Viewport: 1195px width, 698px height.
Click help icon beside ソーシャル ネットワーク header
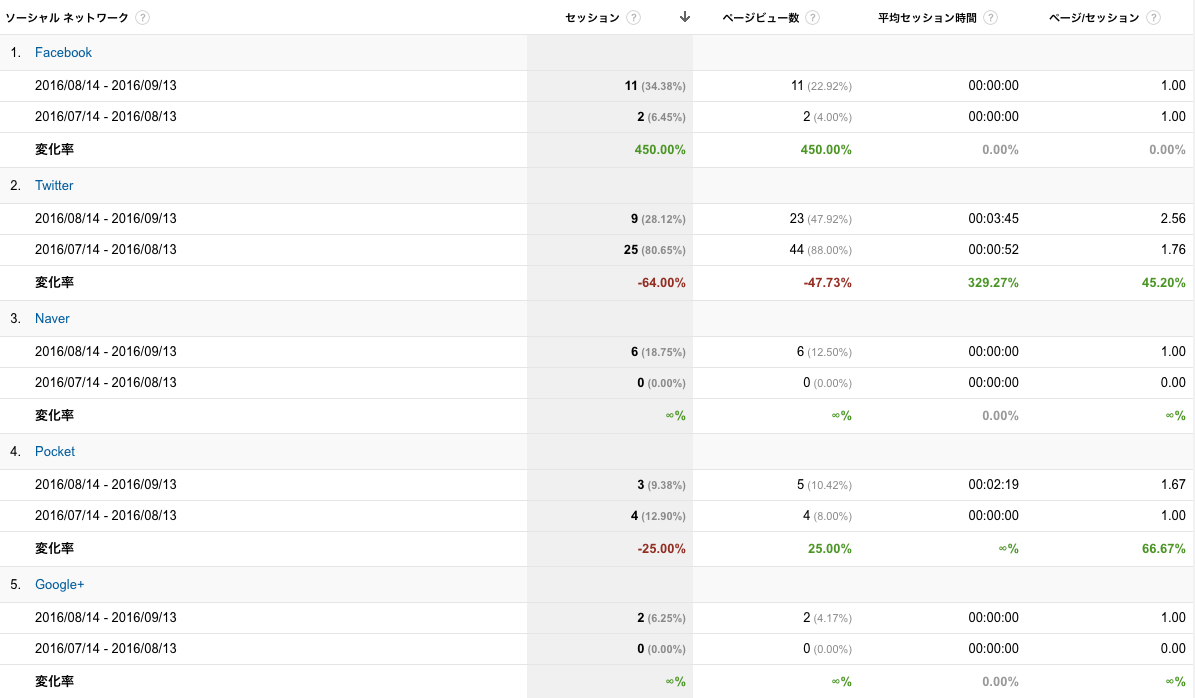tap(143, 18)
